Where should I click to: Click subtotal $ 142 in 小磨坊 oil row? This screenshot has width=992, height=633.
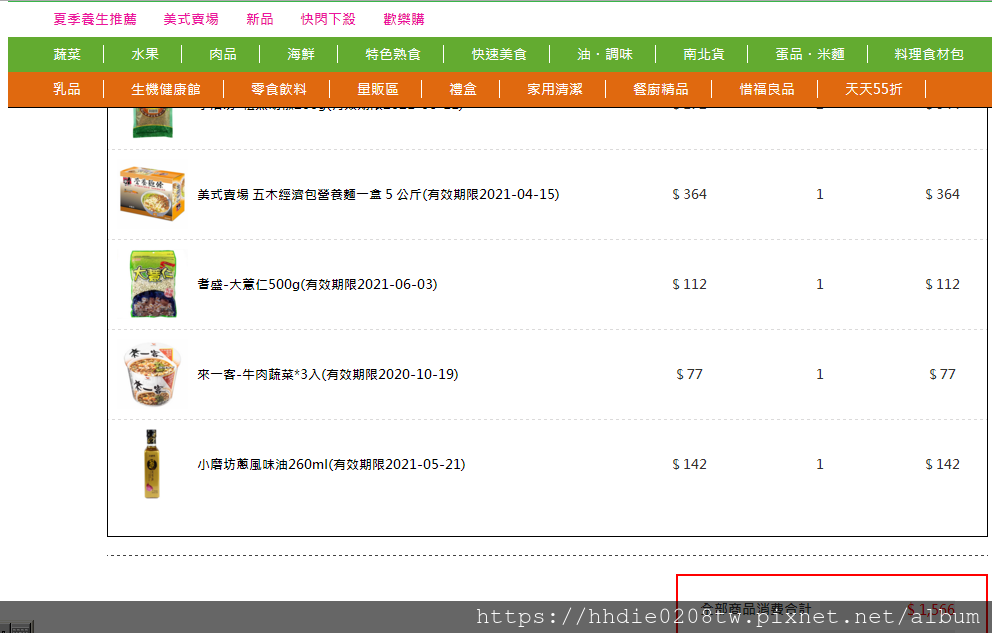coord(943,464)
